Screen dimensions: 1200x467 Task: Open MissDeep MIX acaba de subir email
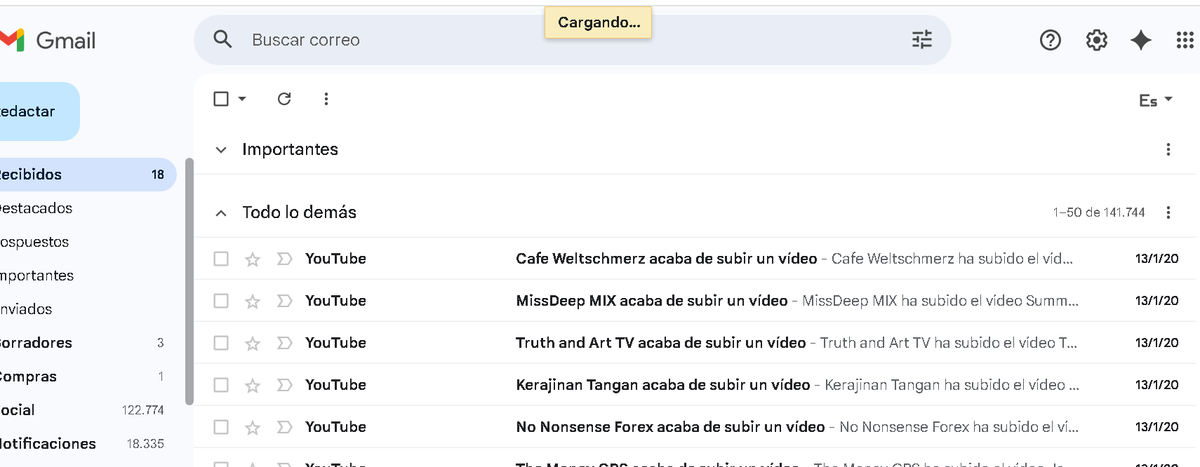tap(696, 301)
